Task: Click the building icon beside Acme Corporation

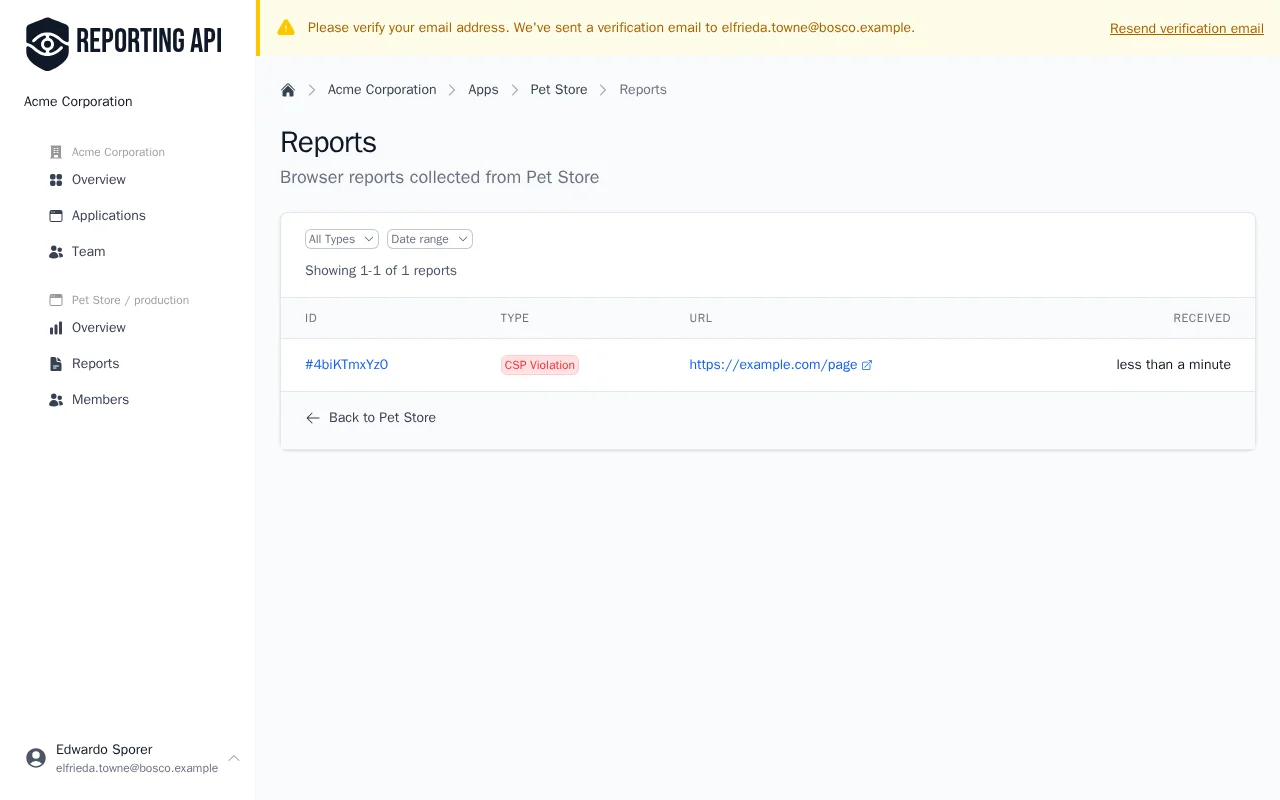Action: click(55, 151)
